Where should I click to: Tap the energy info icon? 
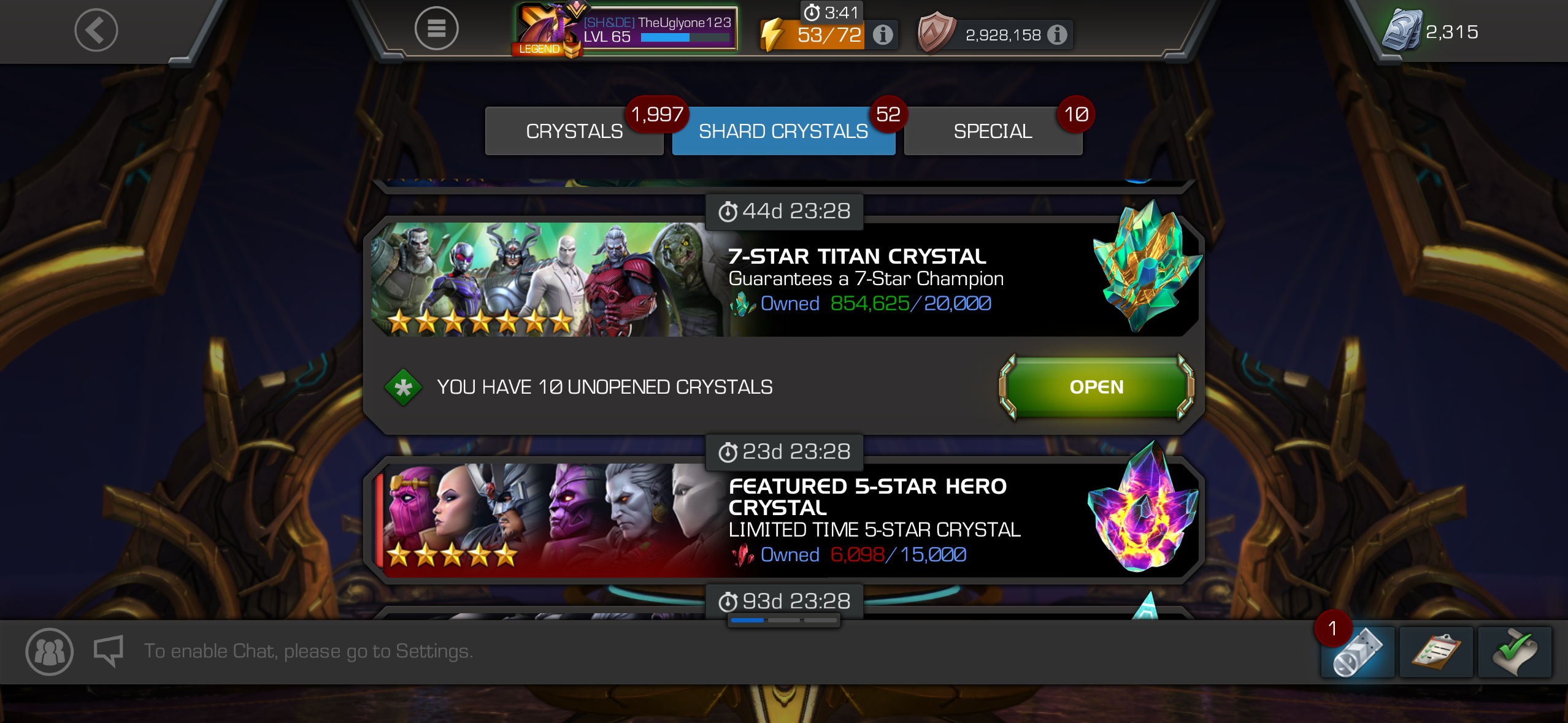883,35
